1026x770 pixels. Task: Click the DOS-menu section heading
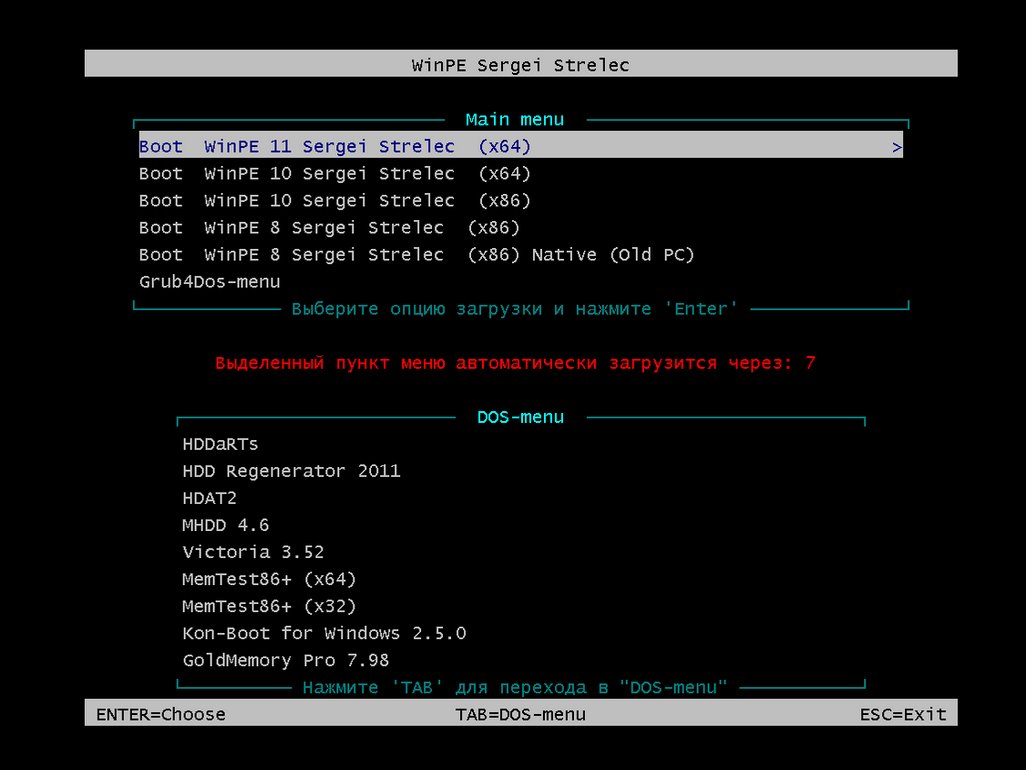[520, 417]
